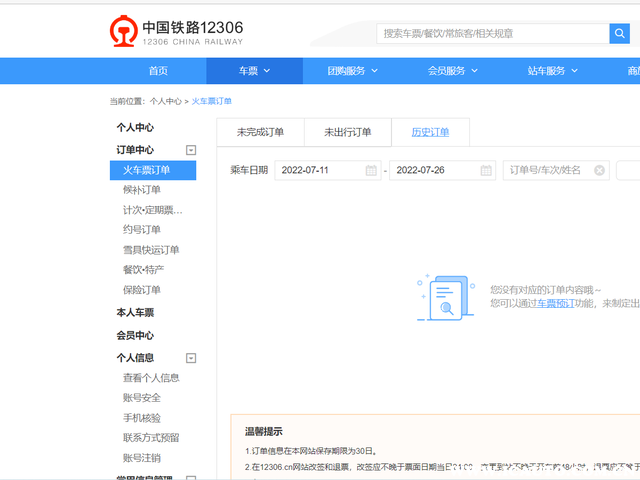Select the 历史订单 tab
Screen dimensions: 640x480
tap(430, 132)
